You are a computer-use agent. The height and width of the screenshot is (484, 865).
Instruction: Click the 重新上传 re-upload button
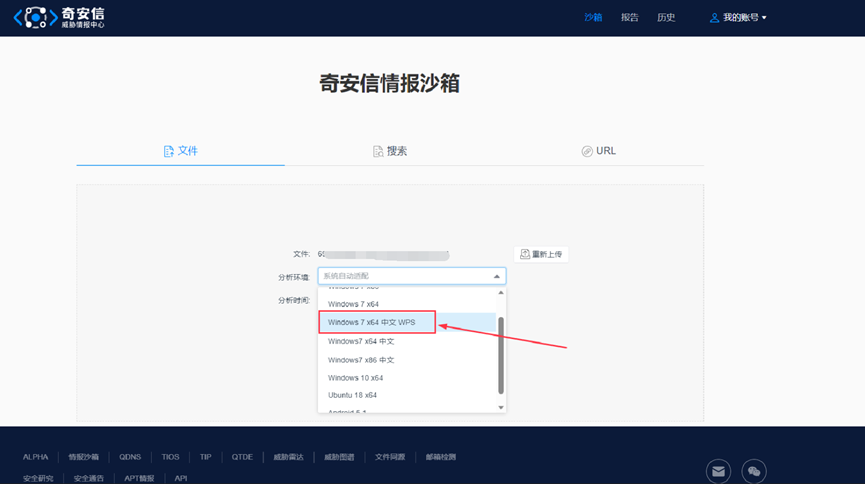click(541, 254)
